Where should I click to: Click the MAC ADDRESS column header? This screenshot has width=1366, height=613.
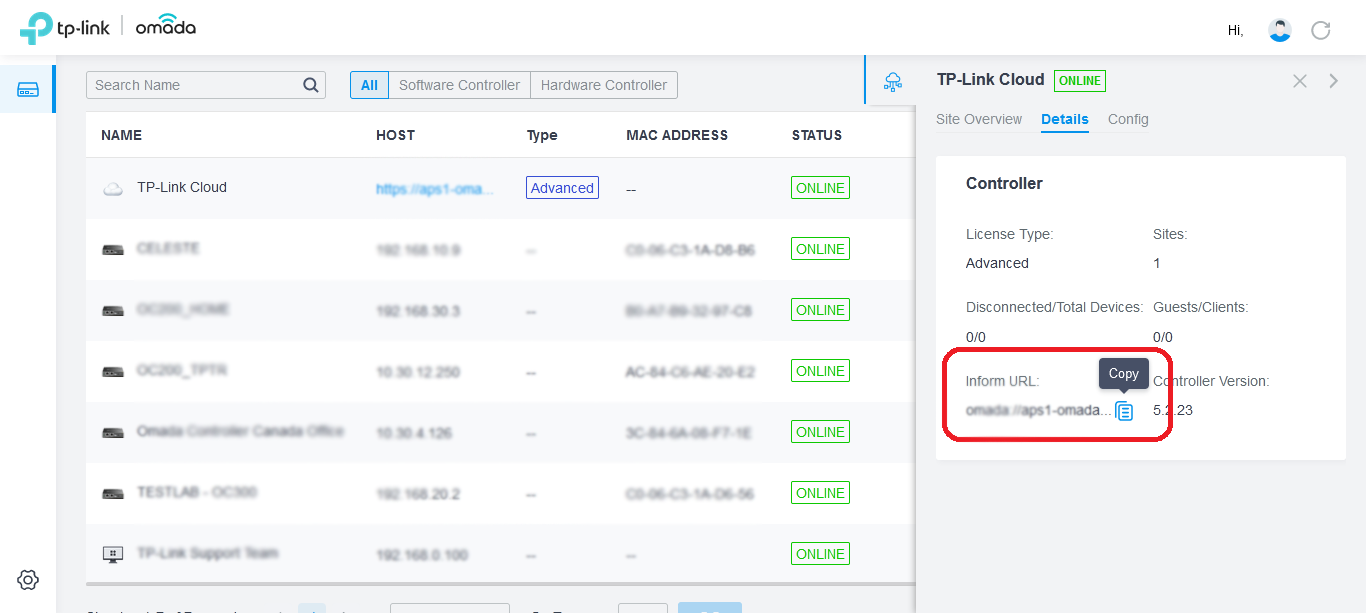pyautogui.click(x=677, y=135)
